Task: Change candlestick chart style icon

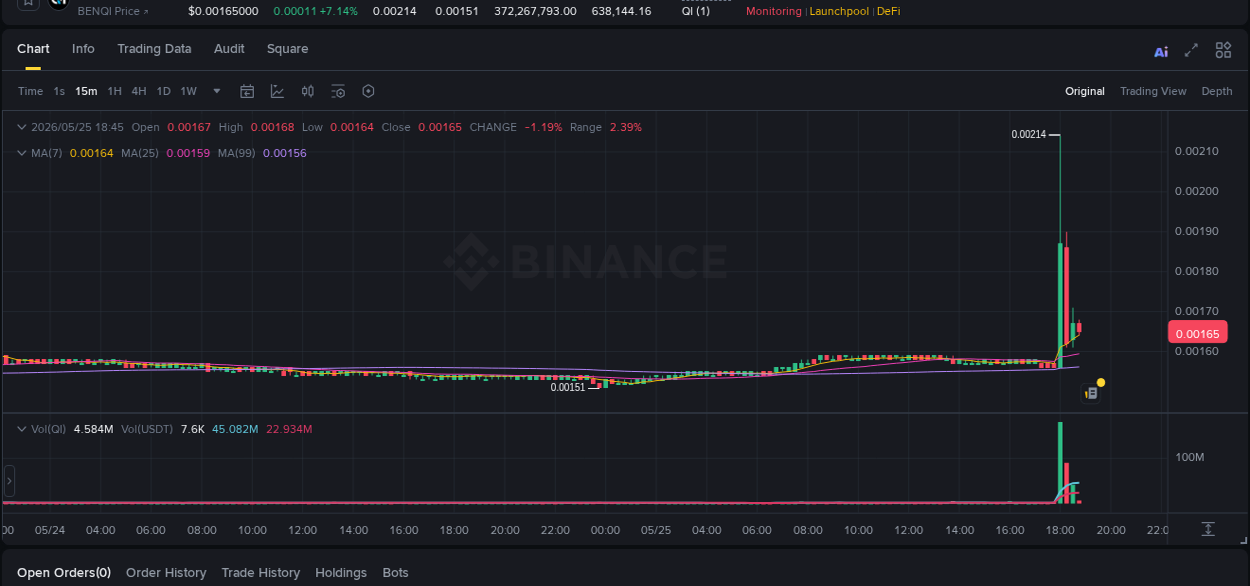Action: [x=308, y=91]
